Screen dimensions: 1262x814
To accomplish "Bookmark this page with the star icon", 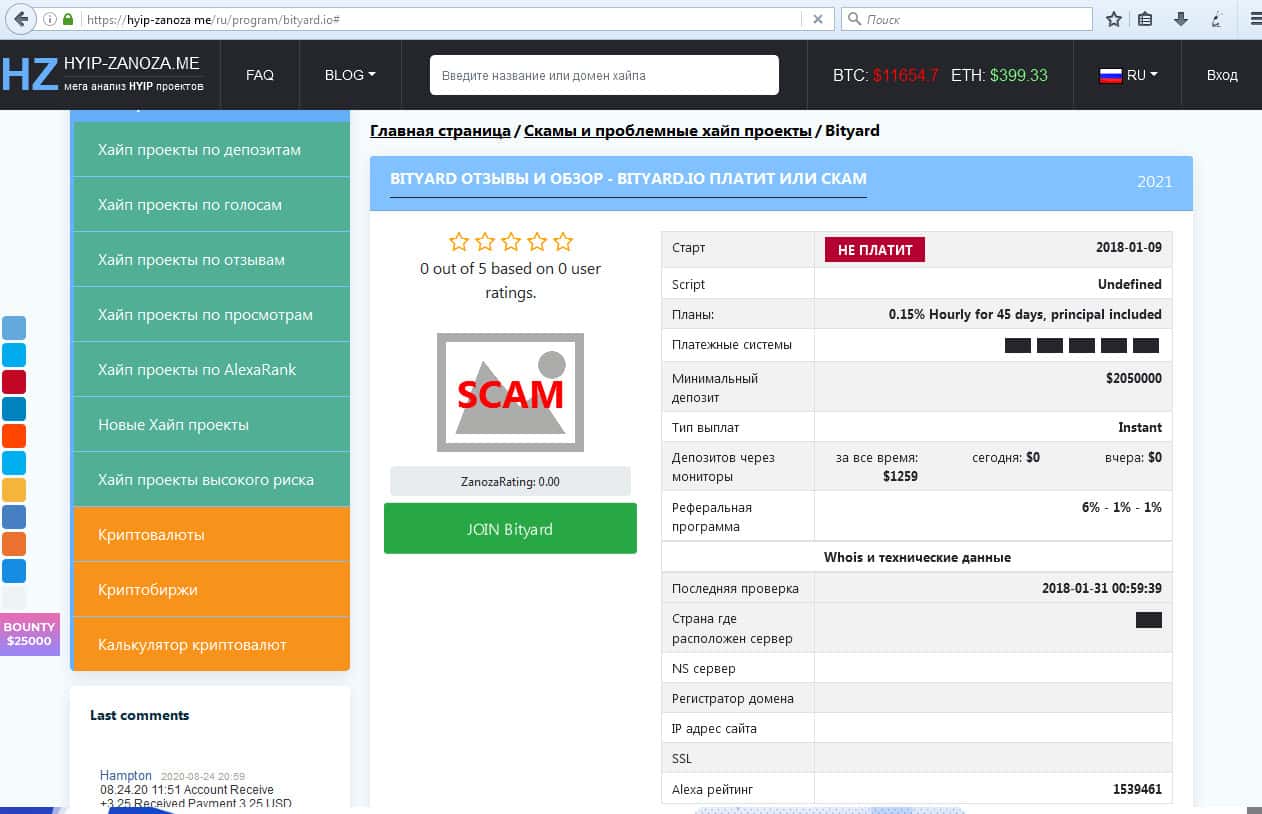I will pyautogui.click(x=1113, y=19).
